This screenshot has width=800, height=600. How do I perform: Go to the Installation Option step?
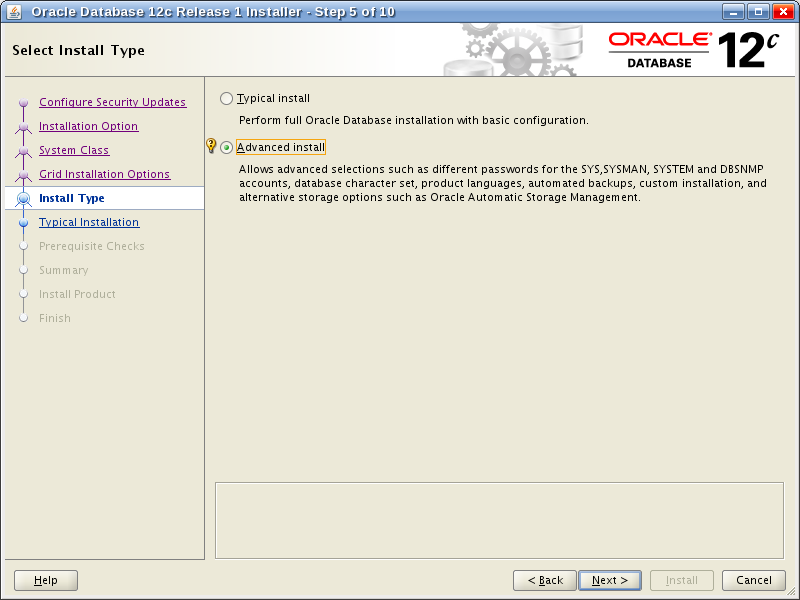[x=88, y=126]
